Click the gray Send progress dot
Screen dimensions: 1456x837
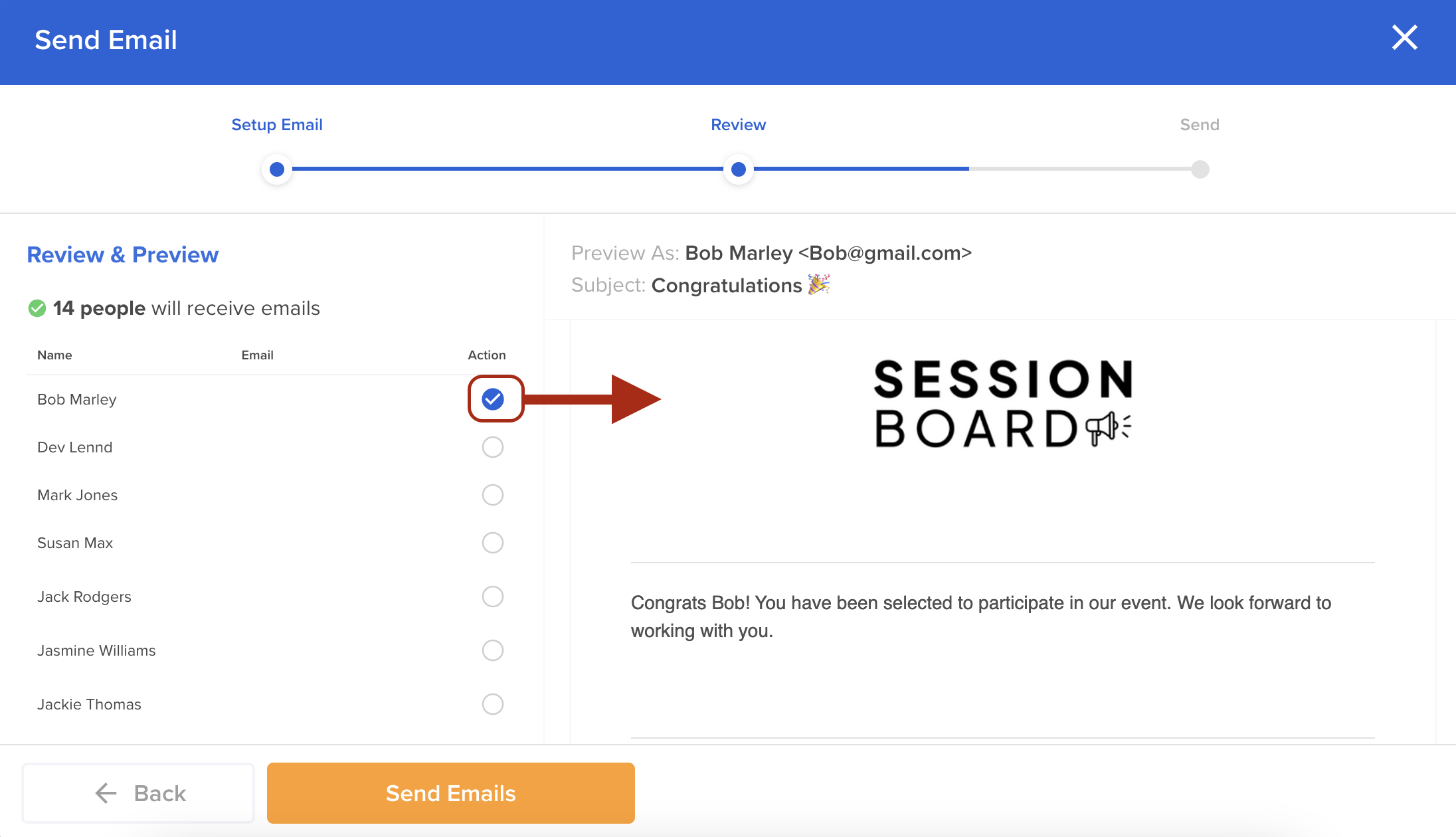pos(1200,169)
